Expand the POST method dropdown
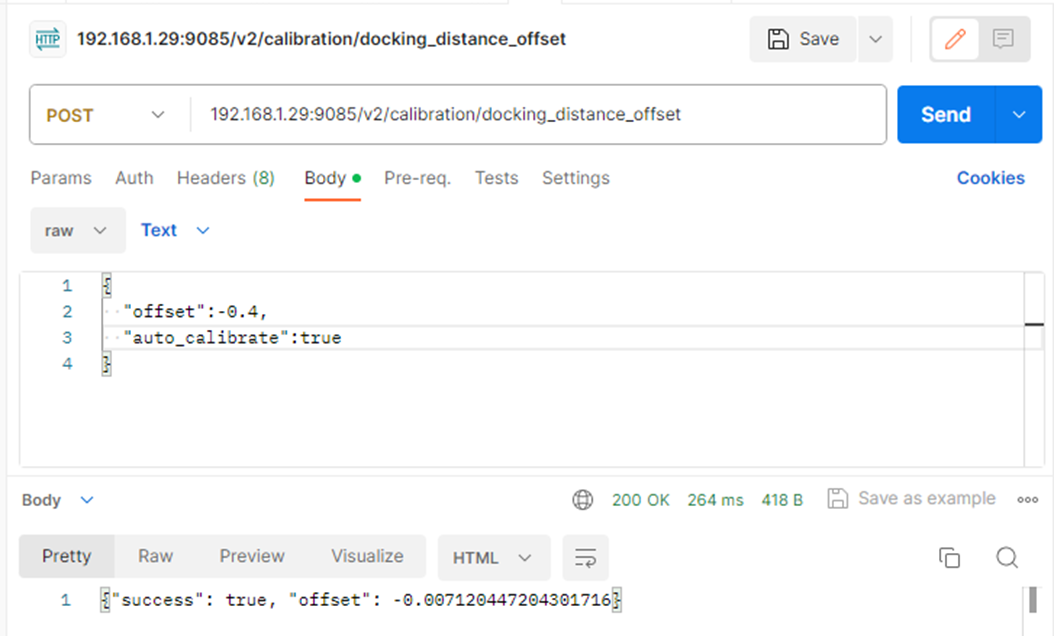 [105, 115]
